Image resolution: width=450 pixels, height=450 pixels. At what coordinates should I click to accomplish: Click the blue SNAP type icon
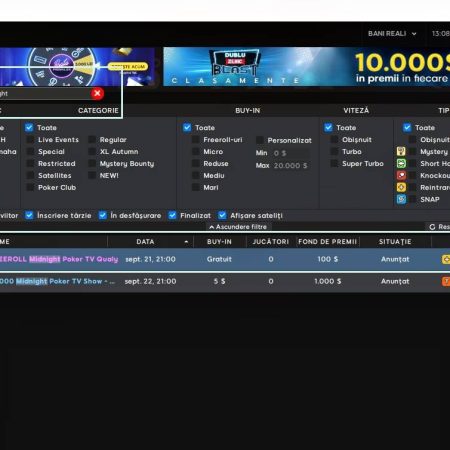(401, 199)
